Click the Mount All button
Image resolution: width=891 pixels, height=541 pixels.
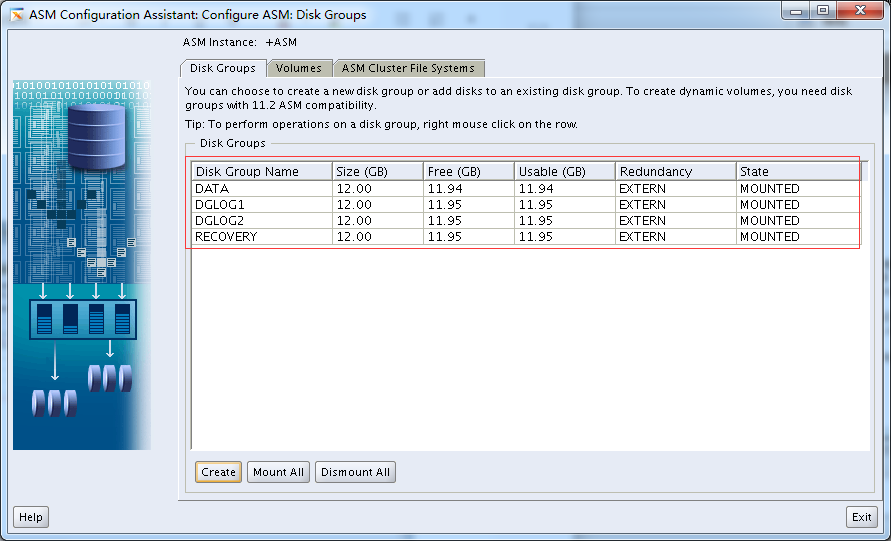click(278, 472)
